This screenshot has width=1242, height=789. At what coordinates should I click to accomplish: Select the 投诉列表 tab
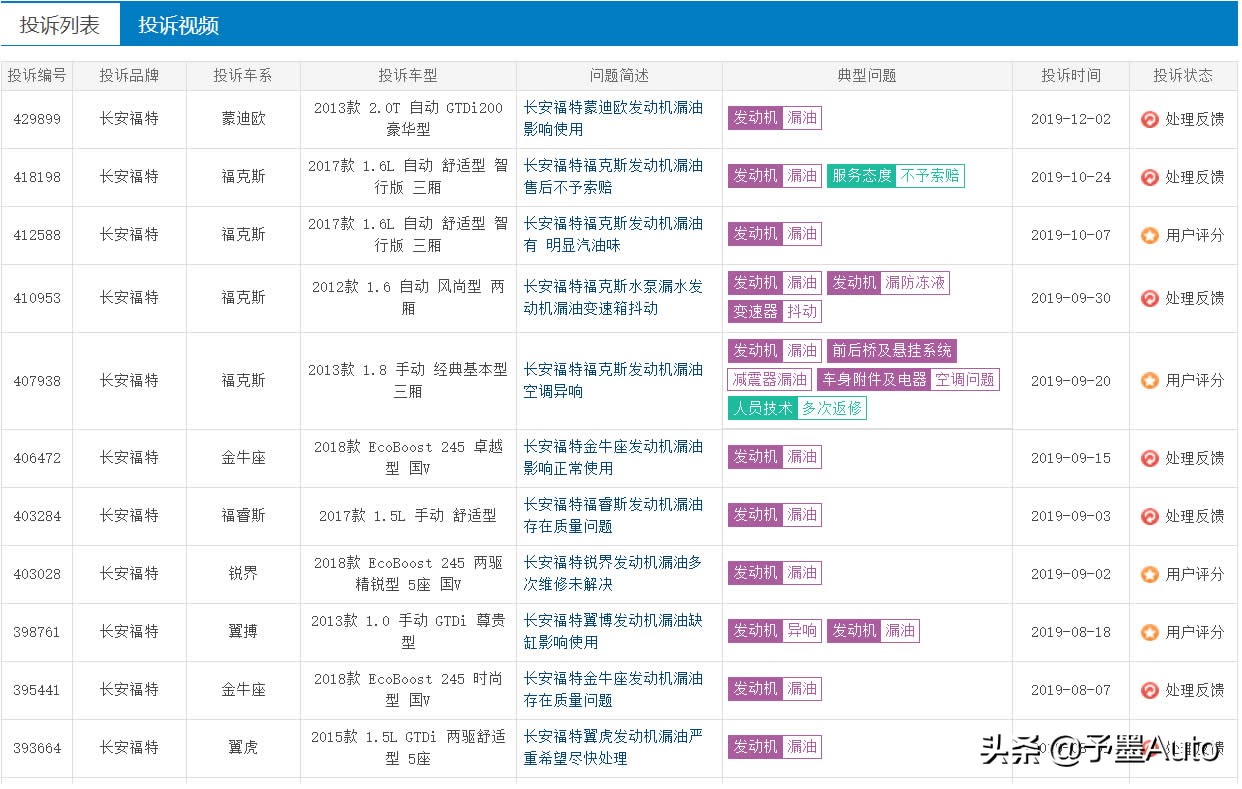[60, 26]
